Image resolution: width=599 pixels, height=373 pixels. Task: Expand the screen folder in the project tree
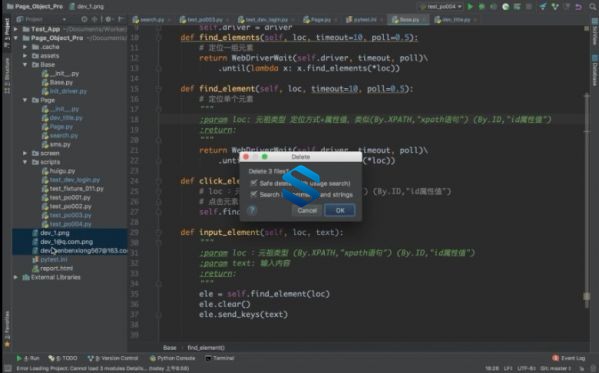[25, 153]
